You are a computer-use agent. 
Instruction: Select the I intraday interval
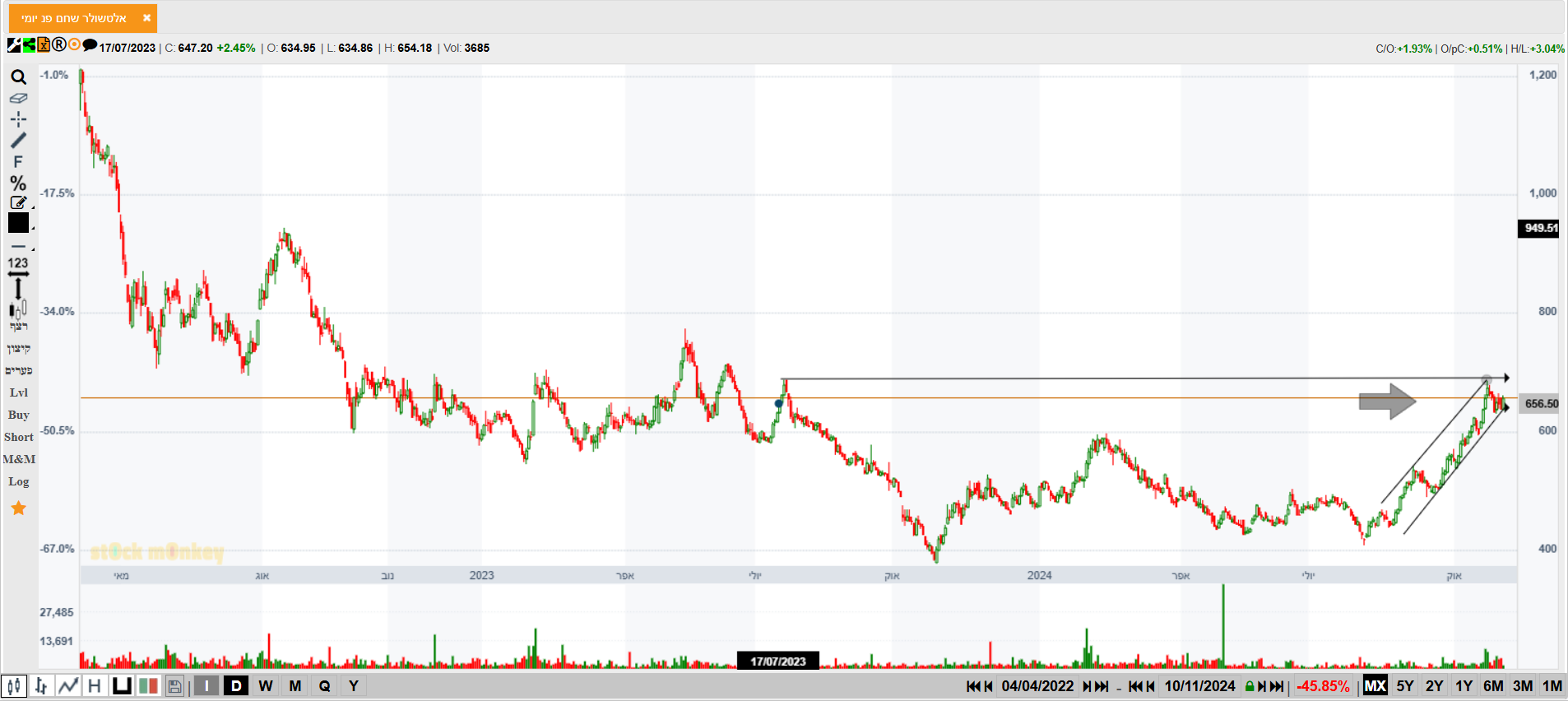click(x=206, y=685)
